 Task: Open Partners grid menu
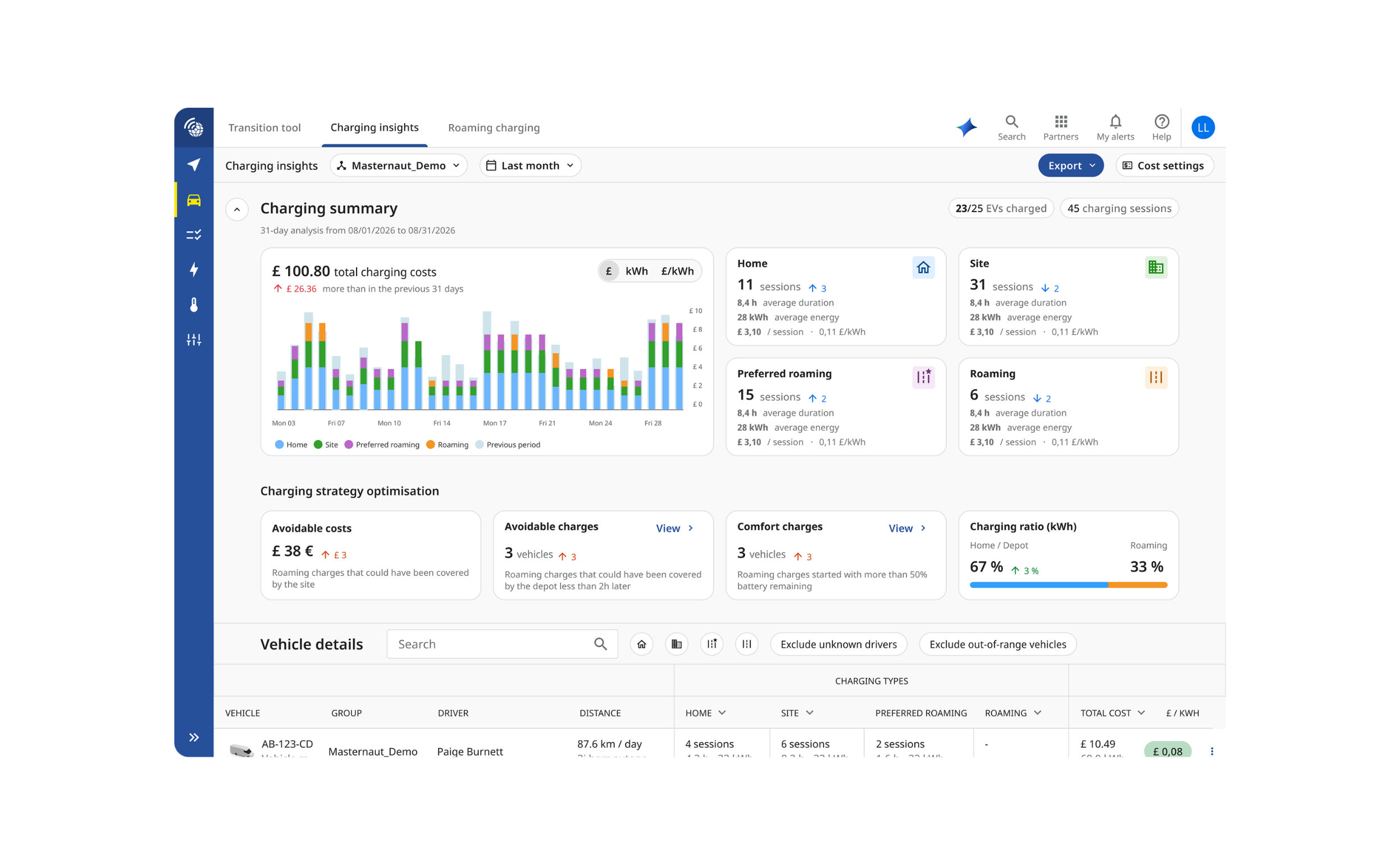coord(1061,127)
